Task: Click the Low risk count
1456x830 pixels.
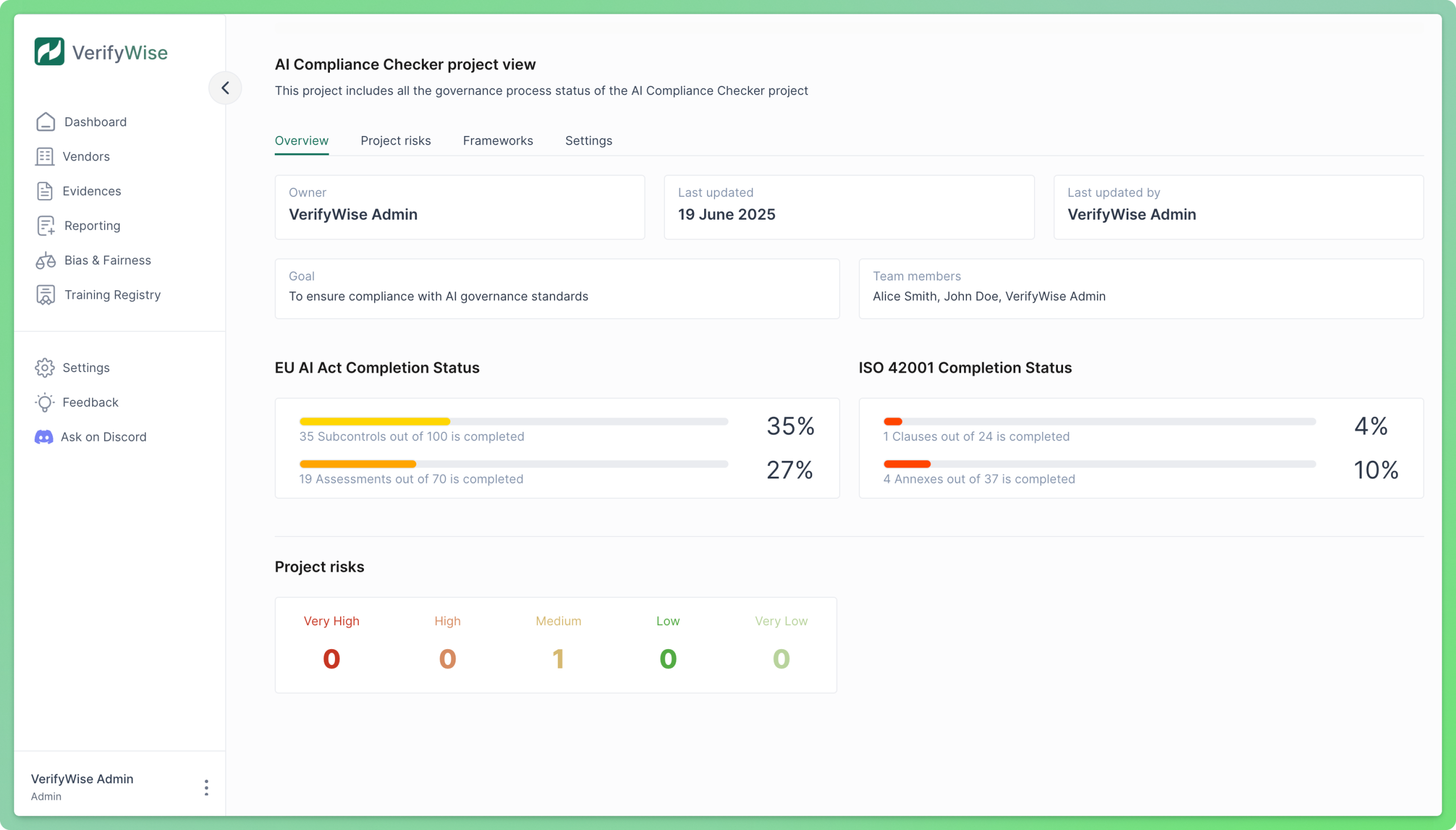Action: pos(668,659)
